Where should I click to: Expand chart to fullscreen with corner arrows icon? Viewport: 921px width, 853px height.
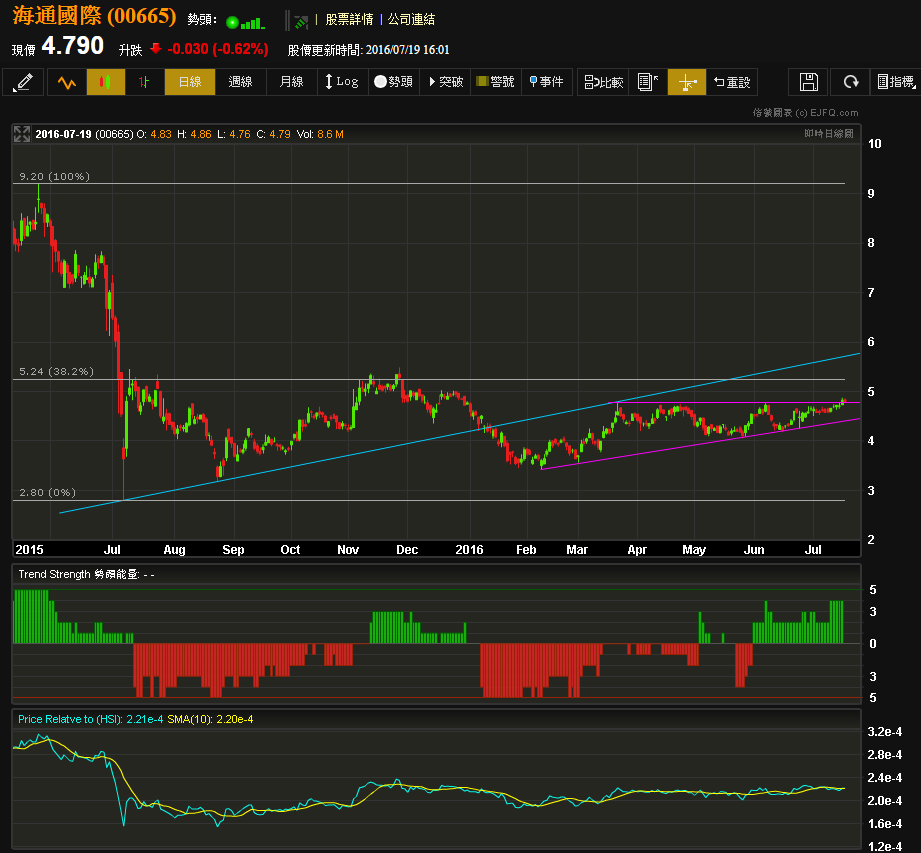click(x=22, y=134)
